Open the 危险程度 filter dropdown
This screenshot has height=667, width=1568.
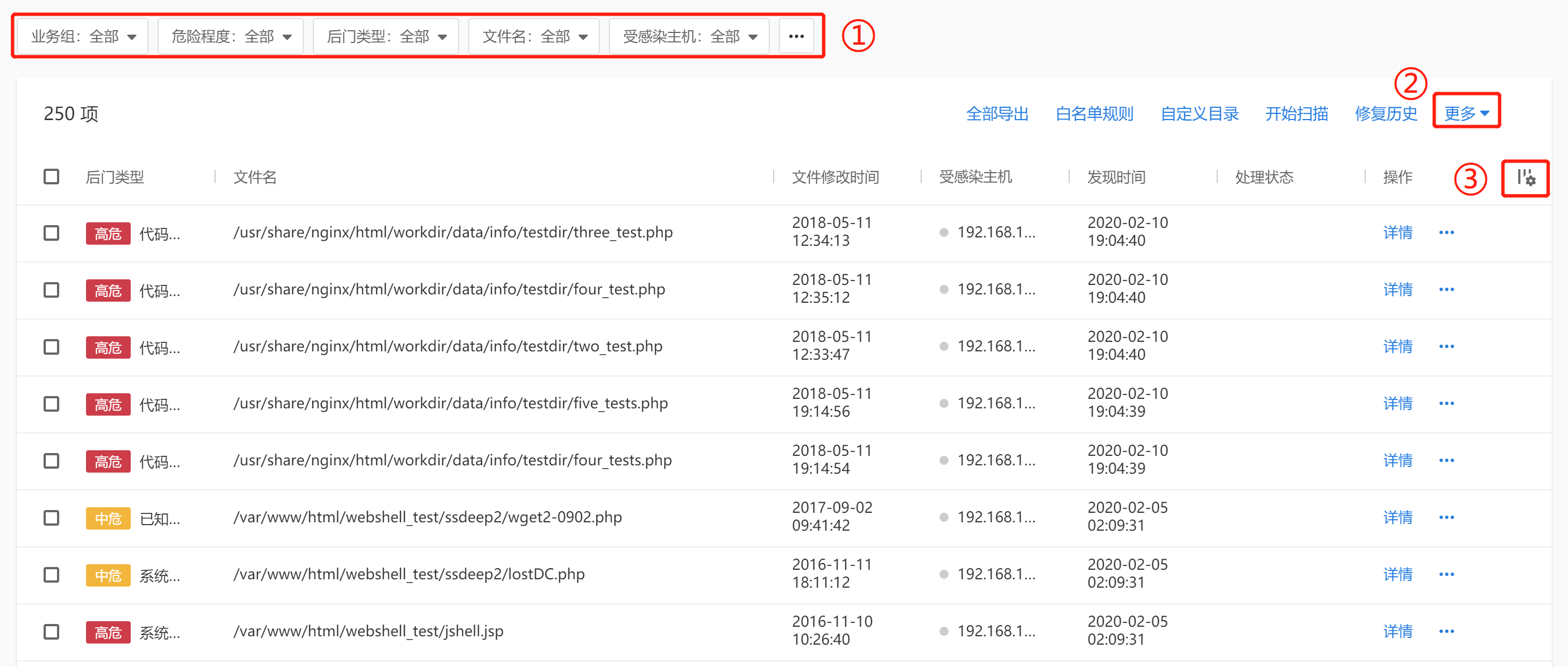click(x=231, y=36)
